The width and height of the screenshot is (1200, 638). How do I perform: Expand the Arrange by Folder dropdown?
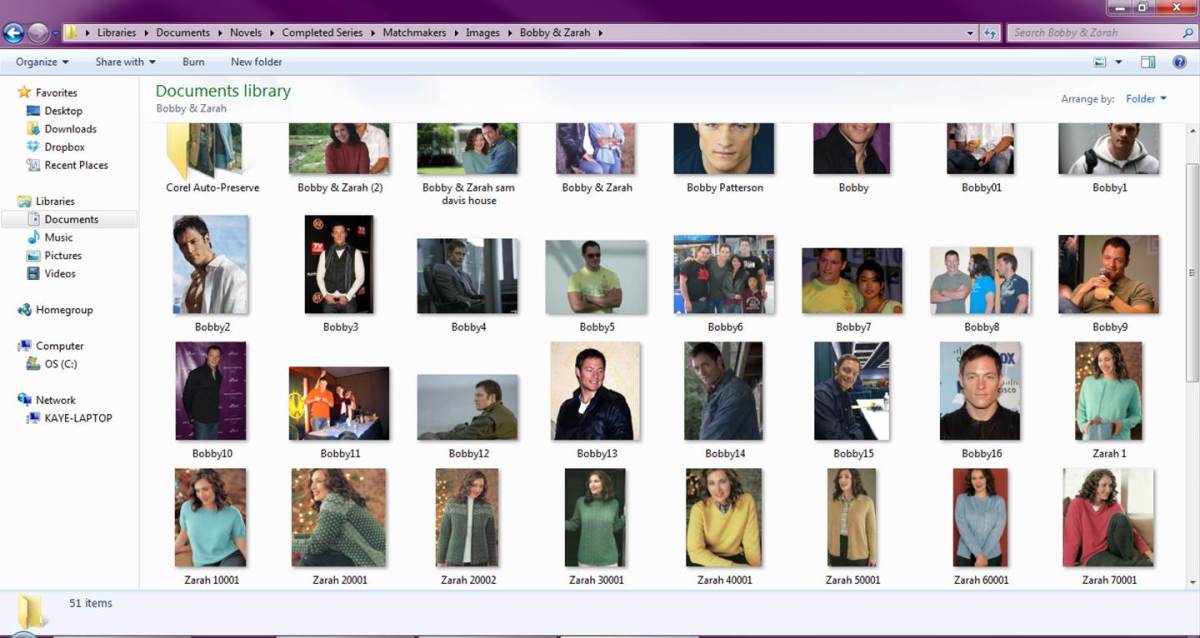click(1146, 99)
